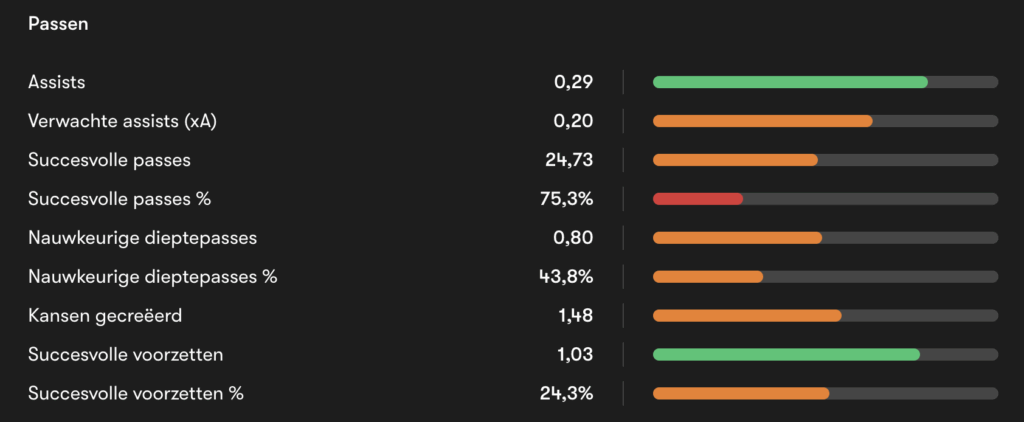
Task: Click the Succesvolle voorzetten % label
Action: [x=136, y=394]
